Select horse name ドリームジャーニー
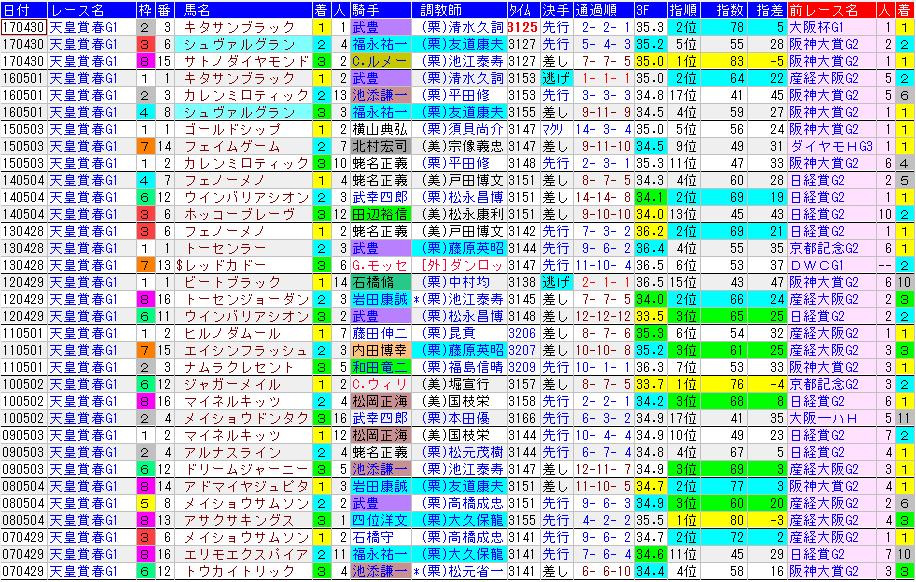This screenshot has width=916, height=582. 247,469
